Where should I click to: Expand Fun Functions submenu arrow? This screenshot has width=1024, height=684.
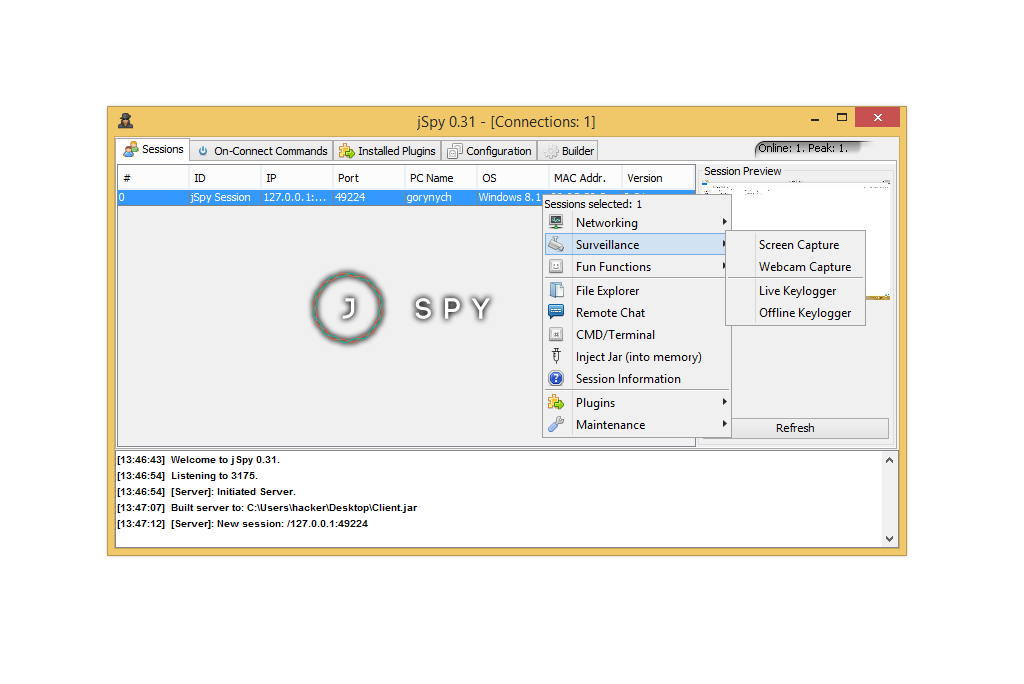point(724,266)
